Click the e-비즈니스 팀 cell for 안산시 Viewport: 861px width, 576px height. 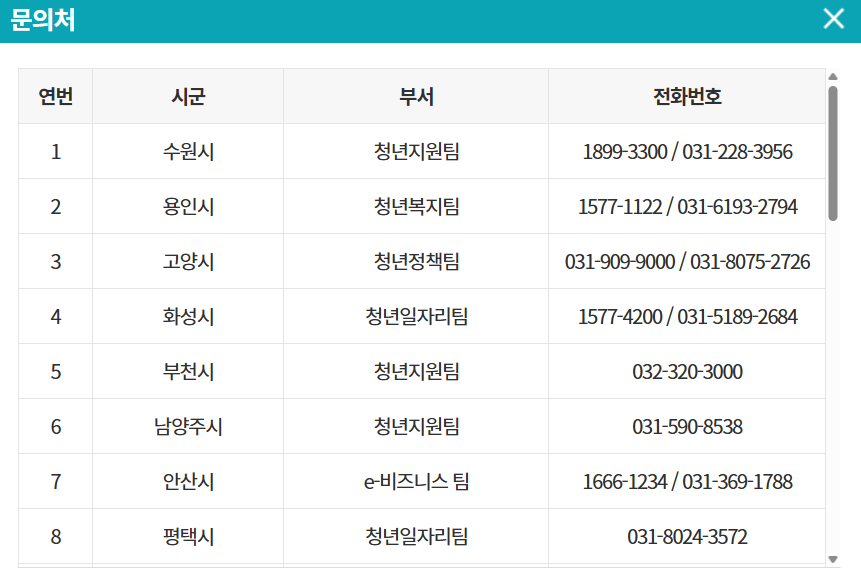tap(416, 481)
